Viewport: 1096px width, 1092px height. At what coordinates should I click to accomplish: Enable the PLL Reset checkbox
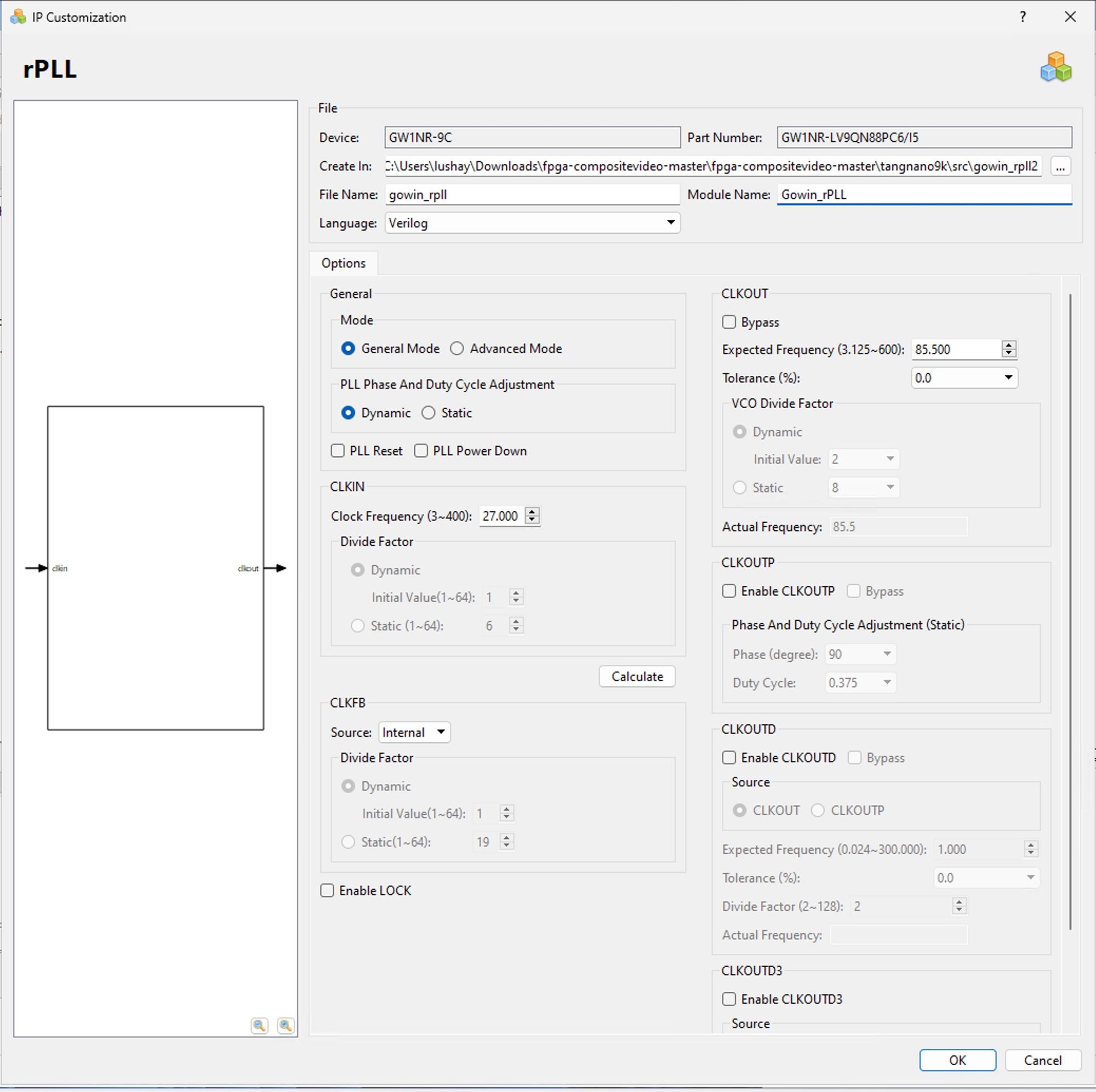pyautogui.click(x=338, y=450)
